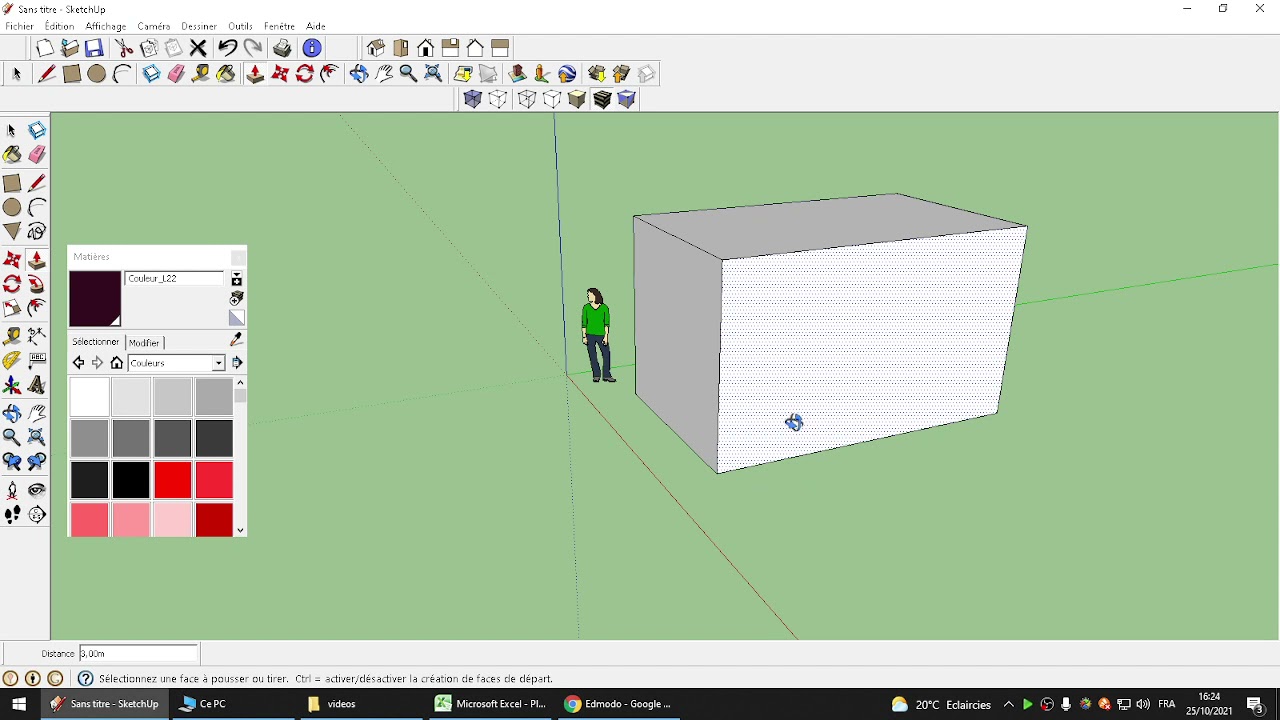The height and width of the screenshot is (720, 1280).
Task: Enable Monochrome face style
Action: pos(627,99)
